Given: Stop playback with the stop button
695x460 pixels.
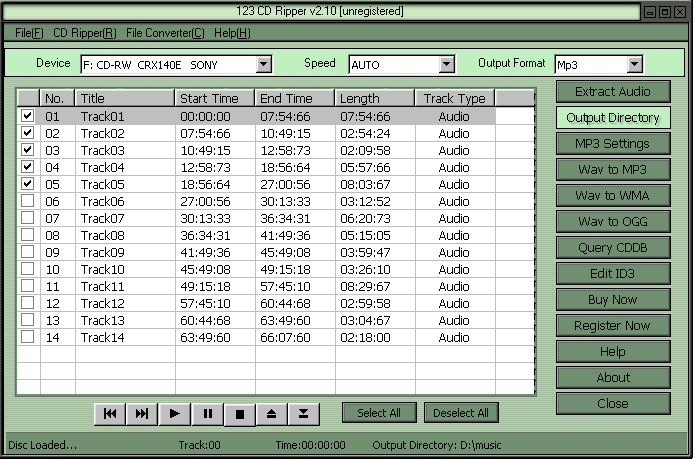Looking at the screenshot, I should coord(240,414).
